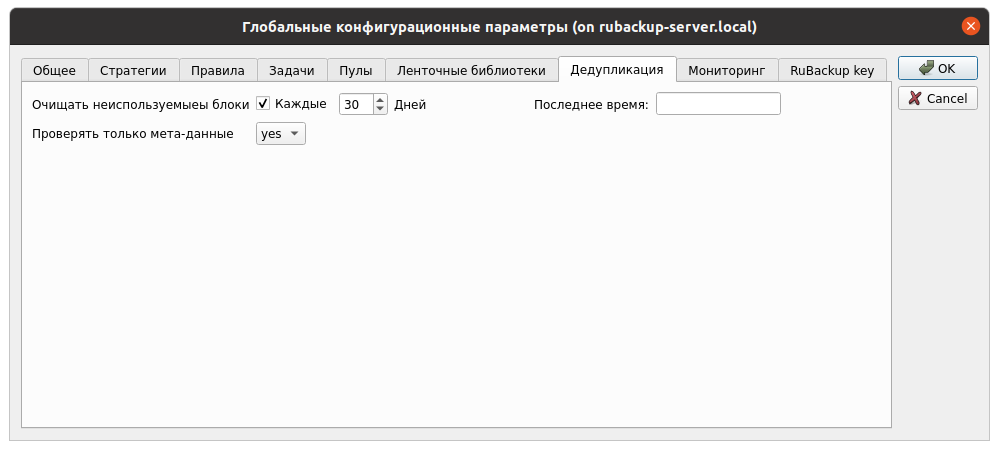Open the Ленточные библиотеки tab
The image size is (999, 450).
[471, 70]
